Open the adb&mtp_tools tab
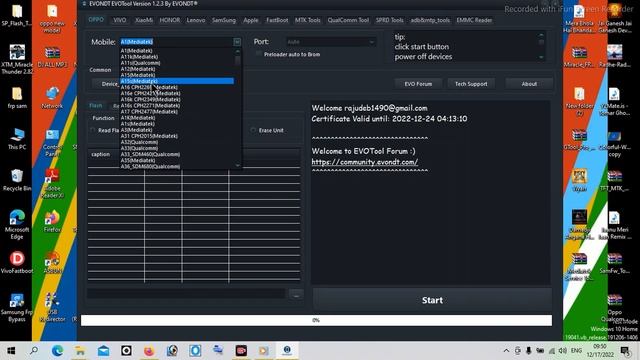This screenshot has width=640, height=360. coord(430,20)
